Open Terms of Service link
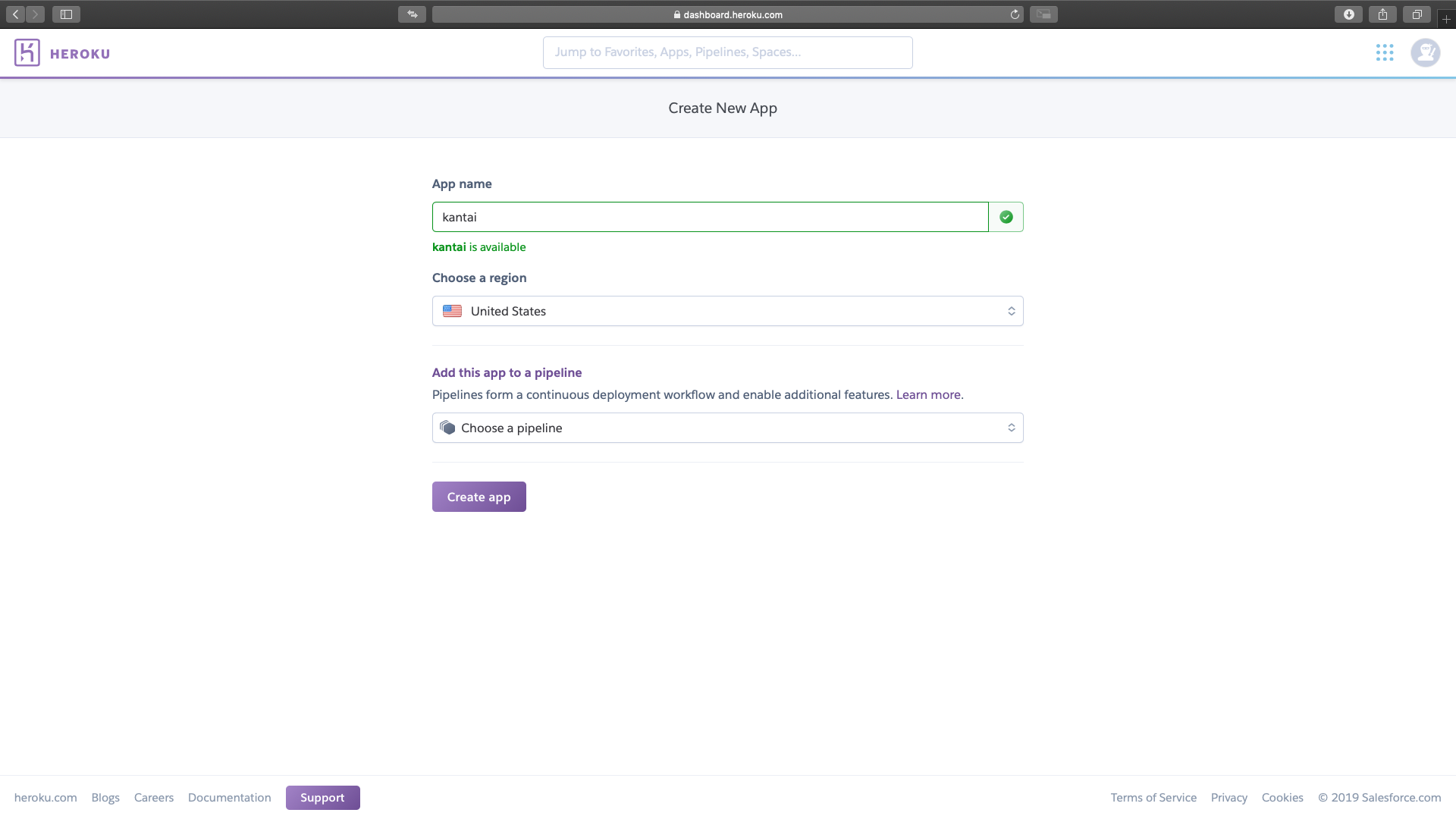Screen dimensions: 1456x819 tap(1153, 797)
